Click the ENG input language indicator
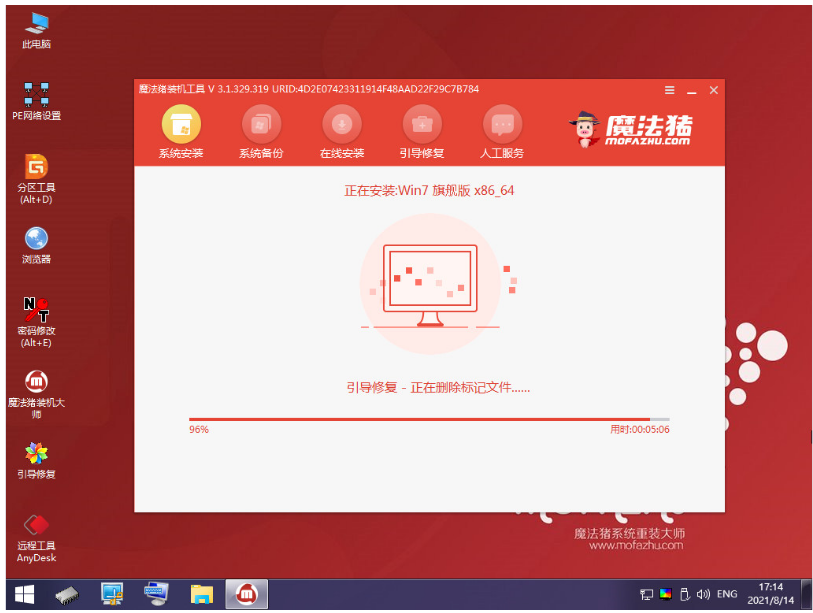813x613 pixels. pyautogui.click(x=727, y=594)
